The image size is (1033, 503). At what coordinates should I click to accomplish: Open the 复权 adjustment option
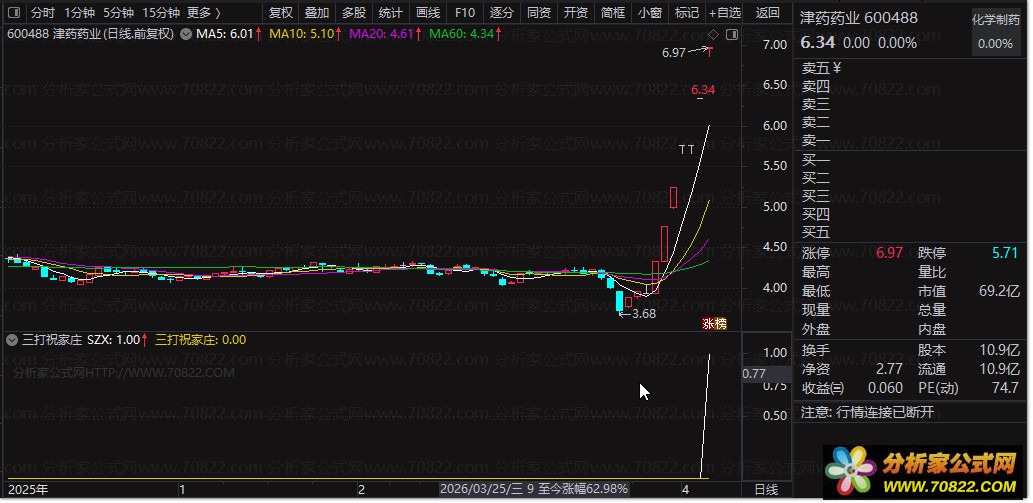pos(281,13)
